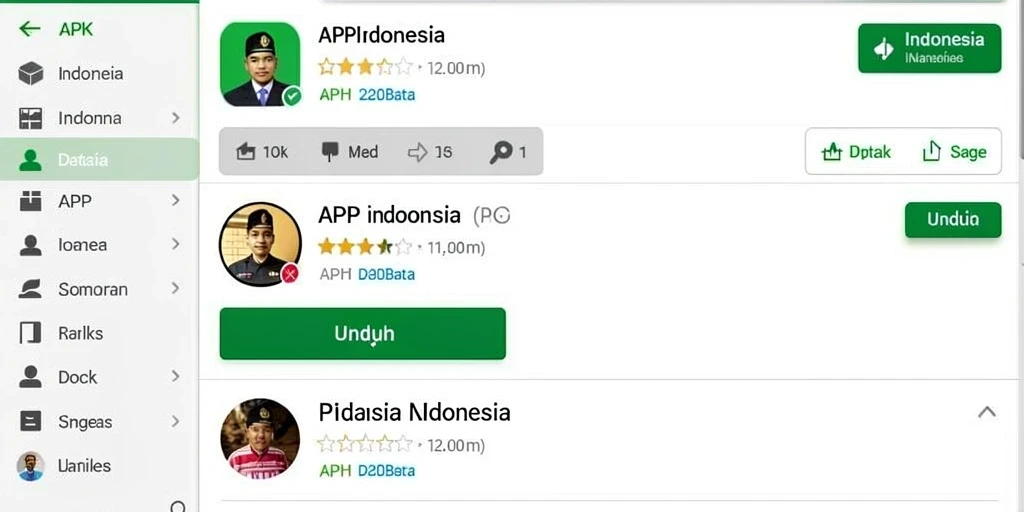Click the cube icon beside Indoneia

click(31, 73)
